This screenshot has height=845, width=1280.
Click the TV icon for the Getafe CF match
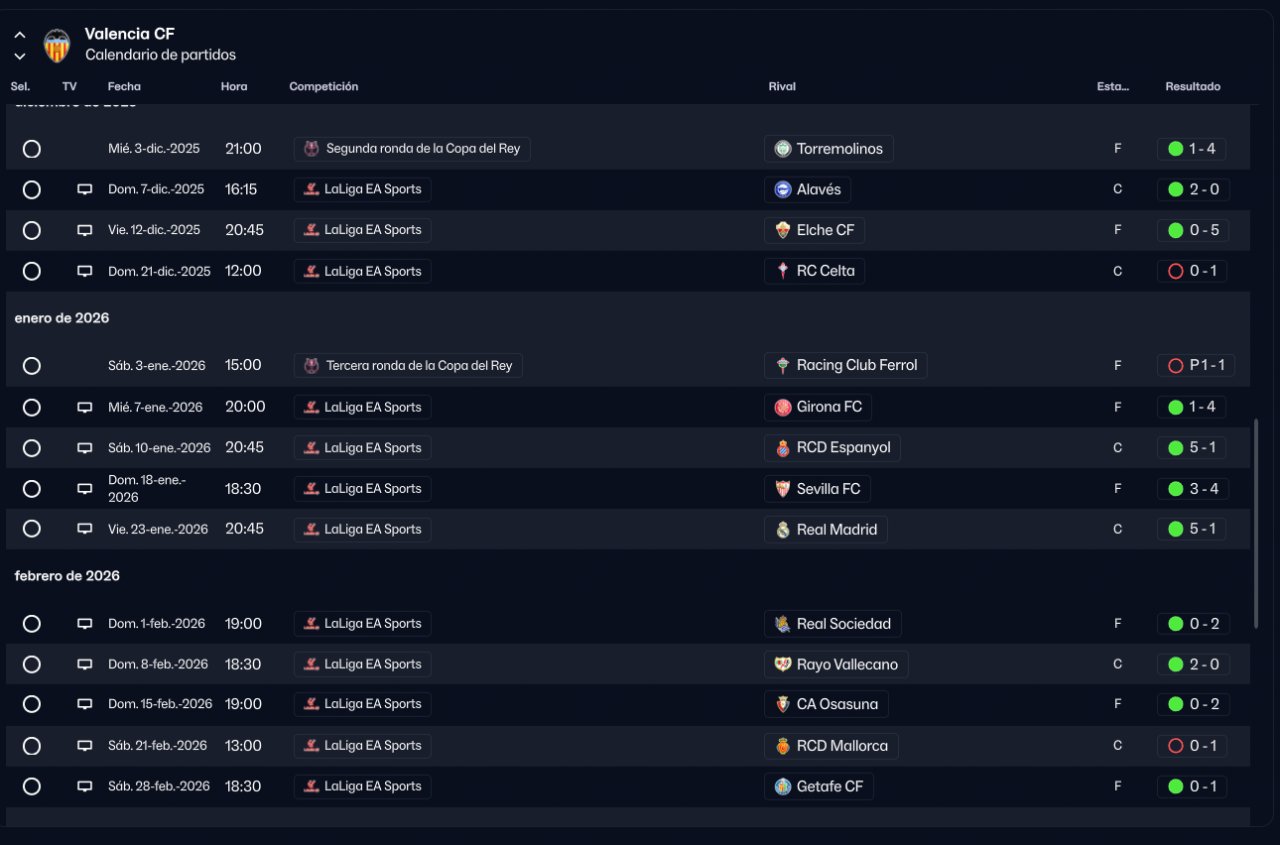tap(85, 787)
